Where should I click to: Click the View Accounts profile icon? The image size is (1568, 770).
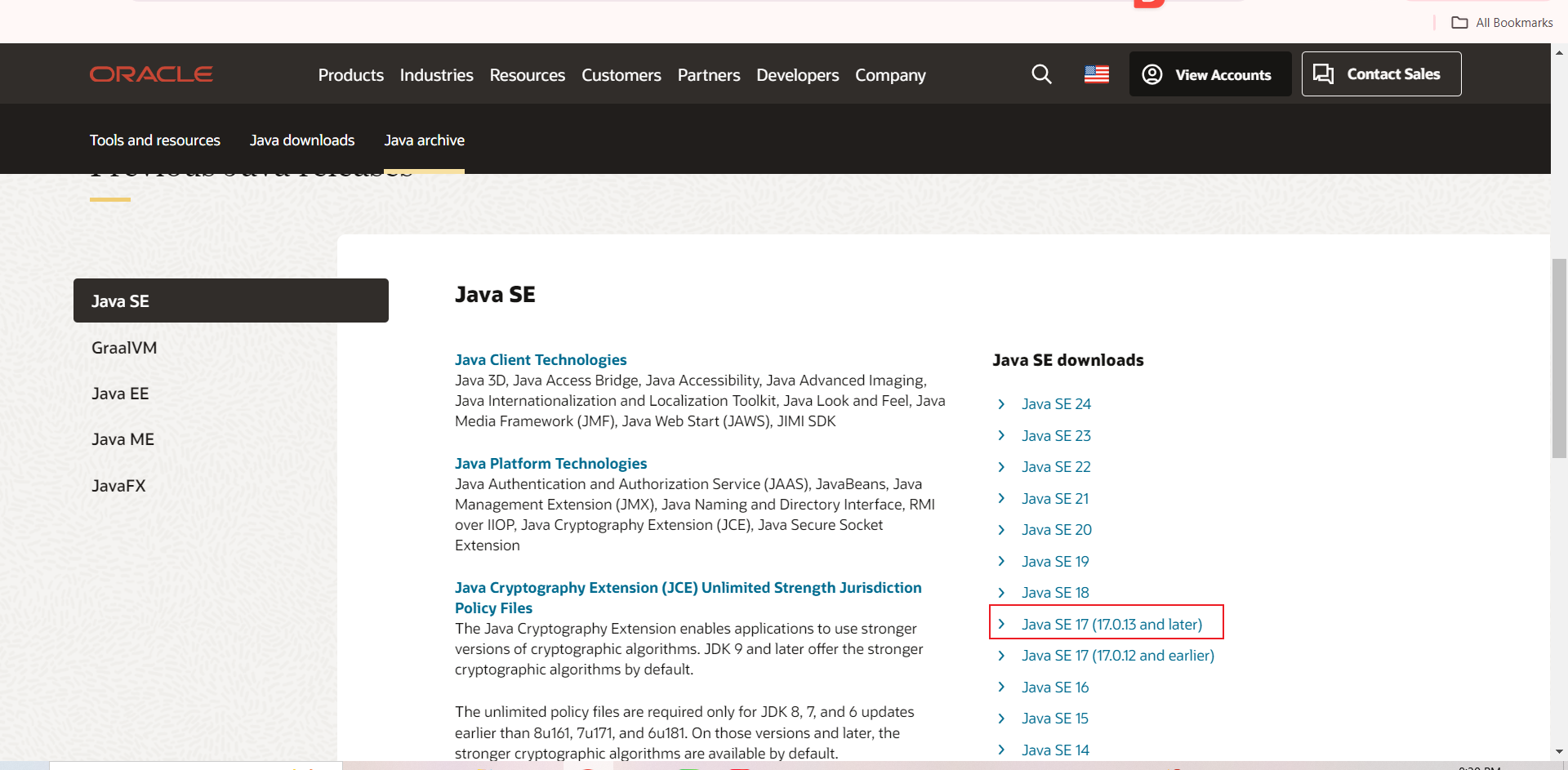(1151, 73)
